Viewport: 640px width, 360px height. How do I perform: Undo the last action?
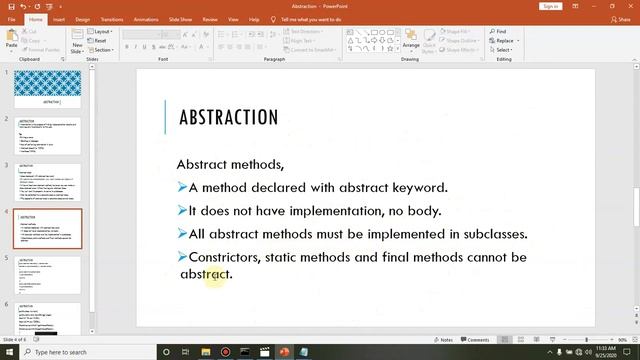point(23,7)
